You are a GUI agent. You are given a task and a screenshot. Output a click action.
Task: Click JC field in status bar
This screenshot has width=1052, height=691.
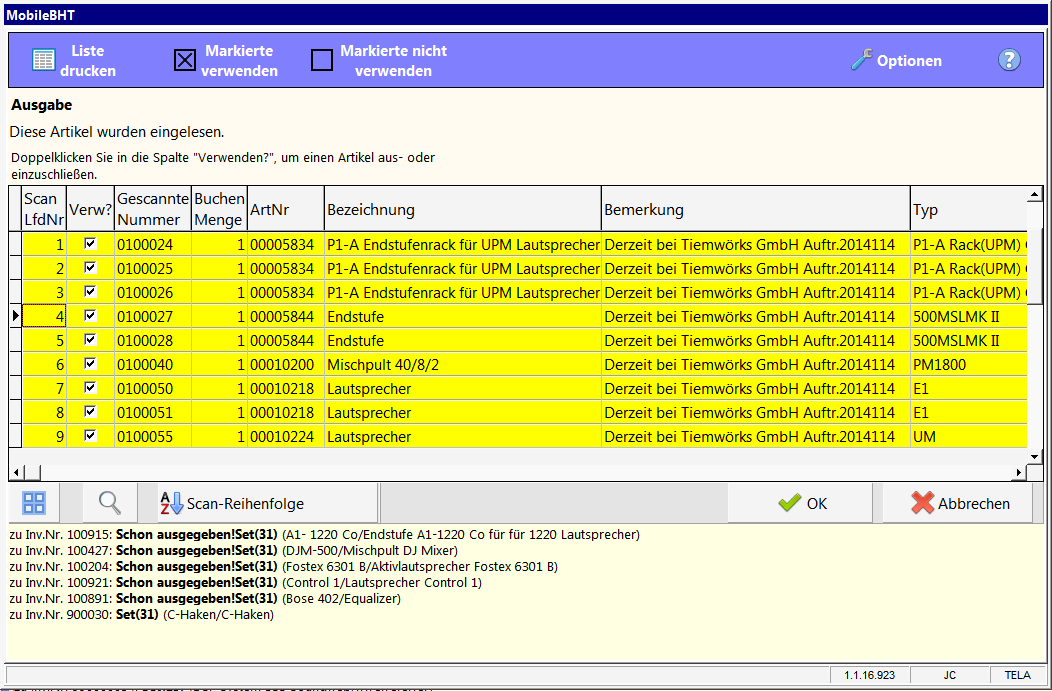[x=950, y=675]
